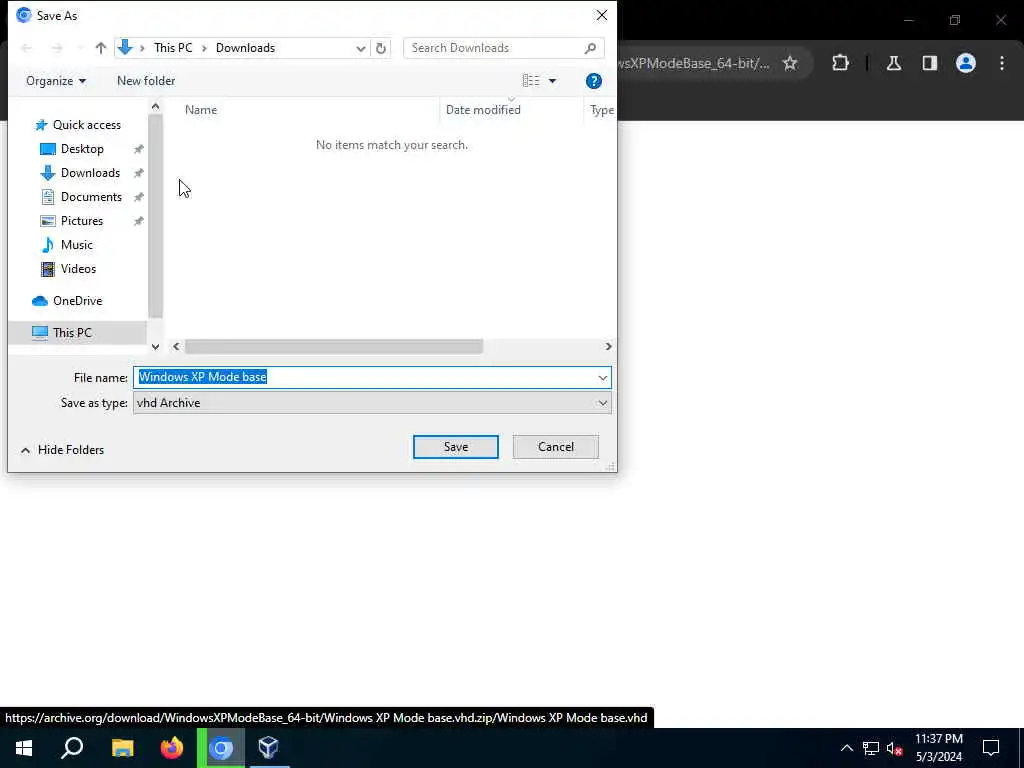Click the downloads arrow icon in address bar

(125, 47)
